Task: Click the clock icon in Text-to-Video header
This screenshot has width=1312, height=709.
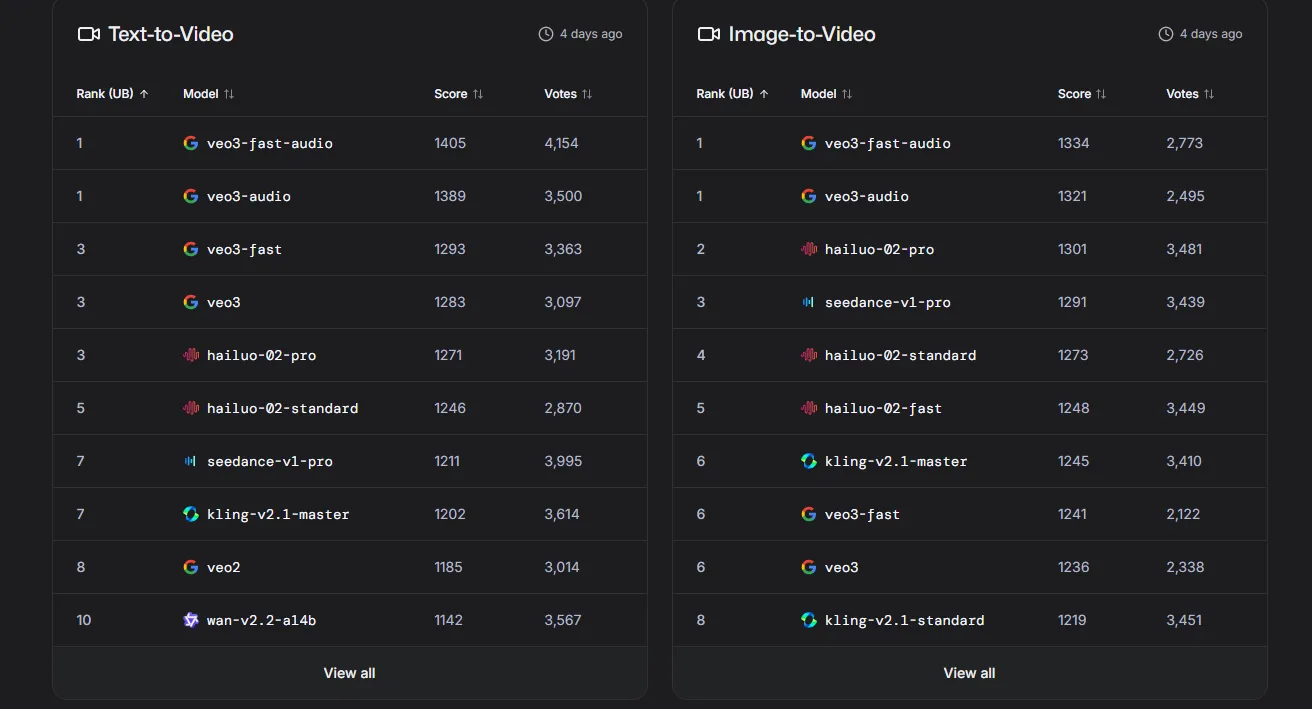Action: click(546, 34)
